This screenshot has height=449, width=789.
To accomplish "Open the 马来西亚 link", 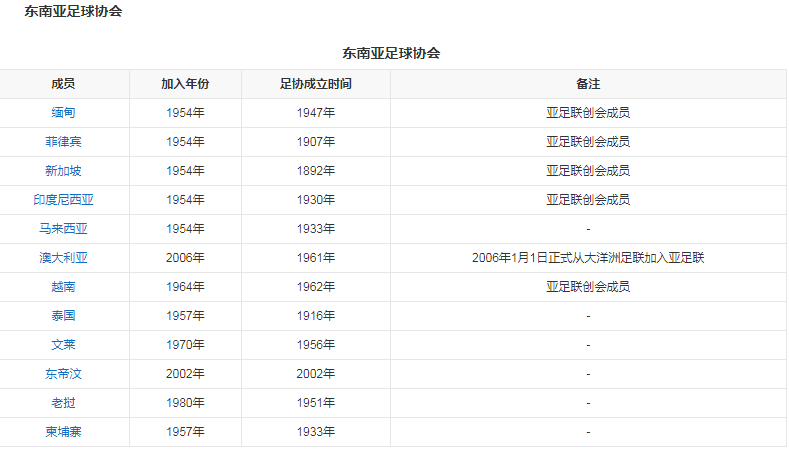I will 64,229.
